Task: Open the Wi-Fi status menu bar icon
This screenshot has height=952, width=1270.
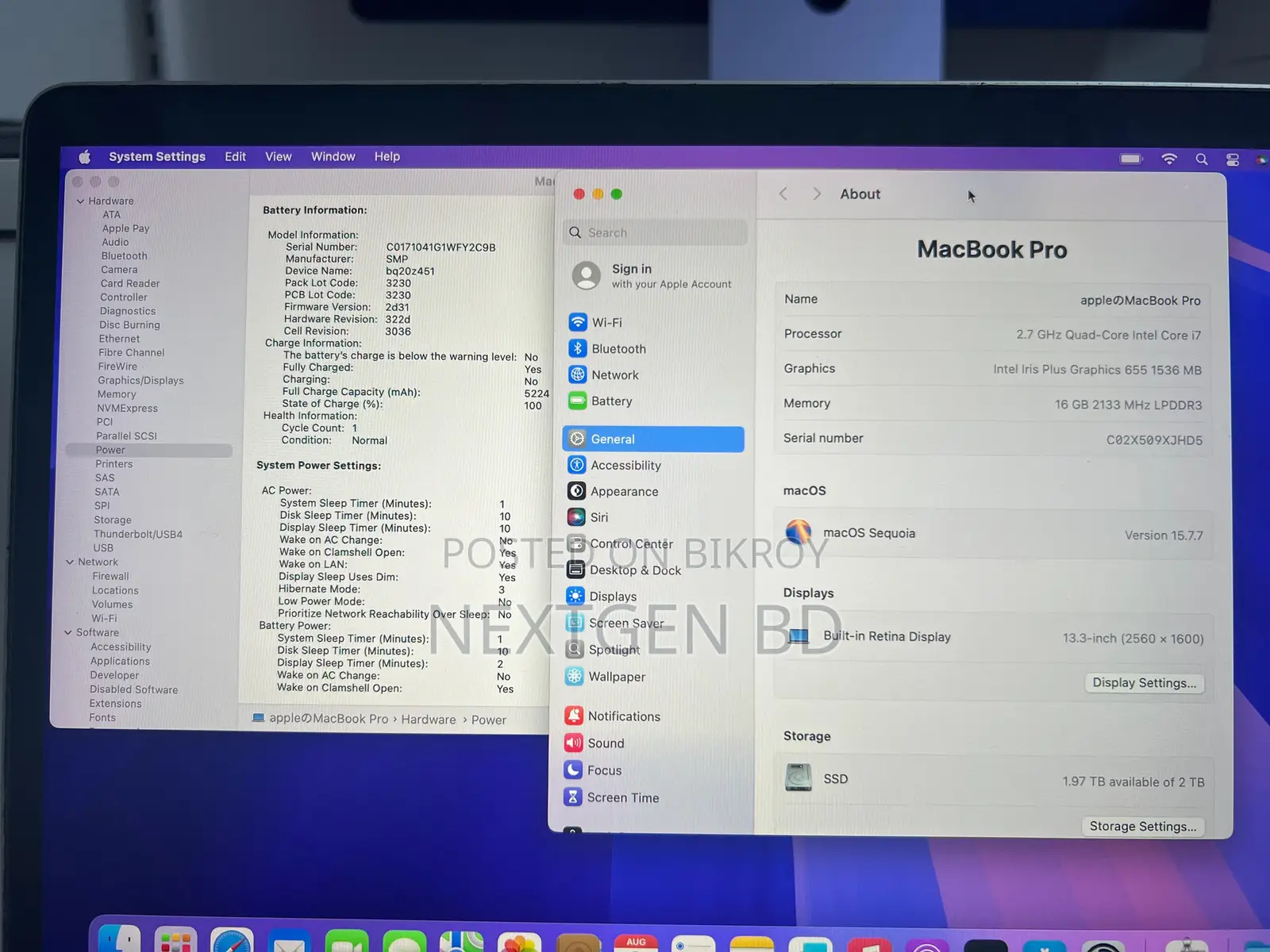Action: click(x=1169, y=159)
